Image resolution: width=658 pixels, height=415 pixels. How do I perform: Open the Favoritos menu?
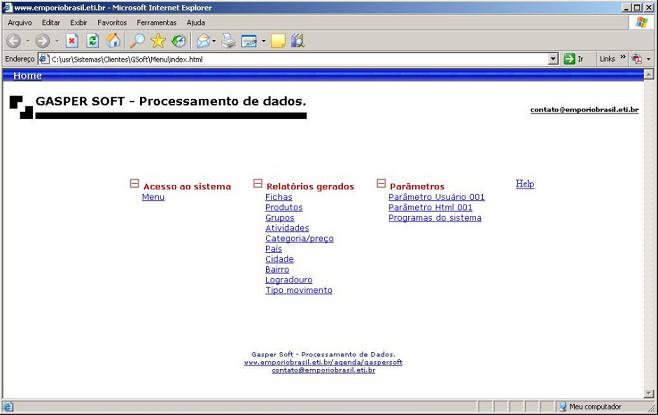[x=111, y=22]
